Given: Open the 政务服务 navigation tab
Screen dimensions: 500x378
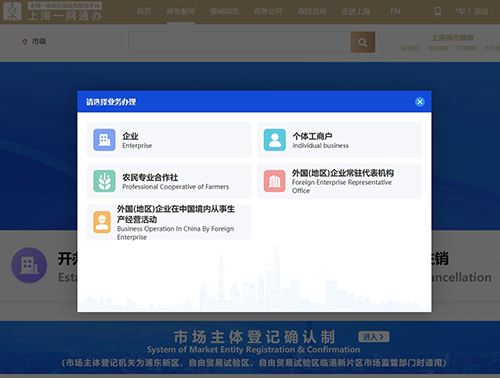Looking at the screenshot, I should (x=181, y=12).
